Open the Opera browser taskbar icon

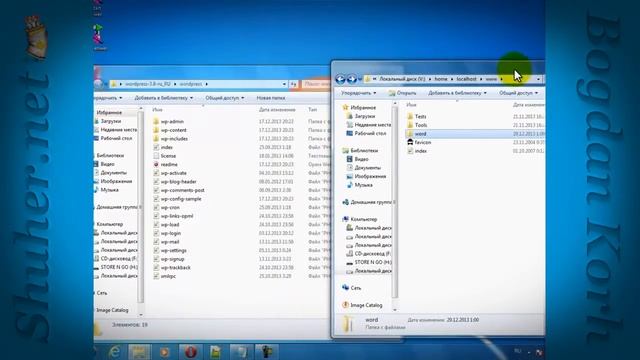(x=190, y=352)
